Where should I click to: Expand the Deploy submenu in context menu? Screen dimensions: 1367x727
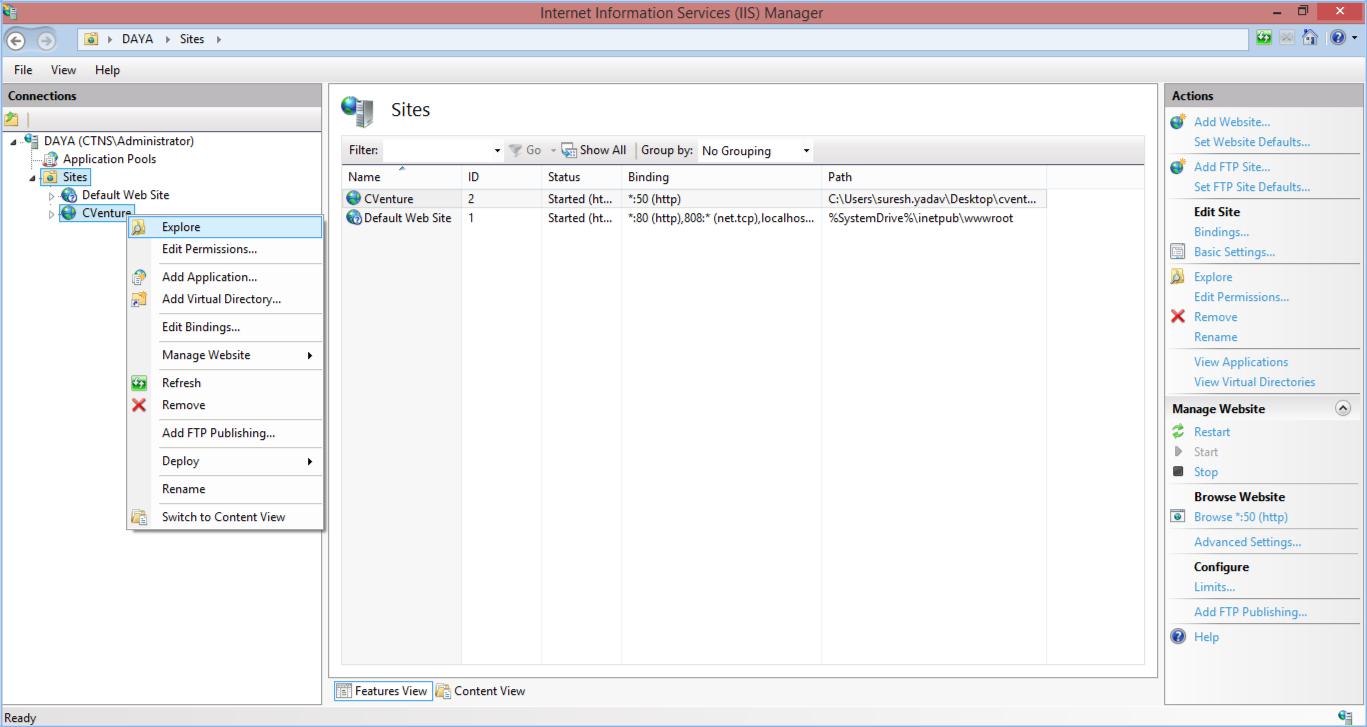click(x=310, y=461)
